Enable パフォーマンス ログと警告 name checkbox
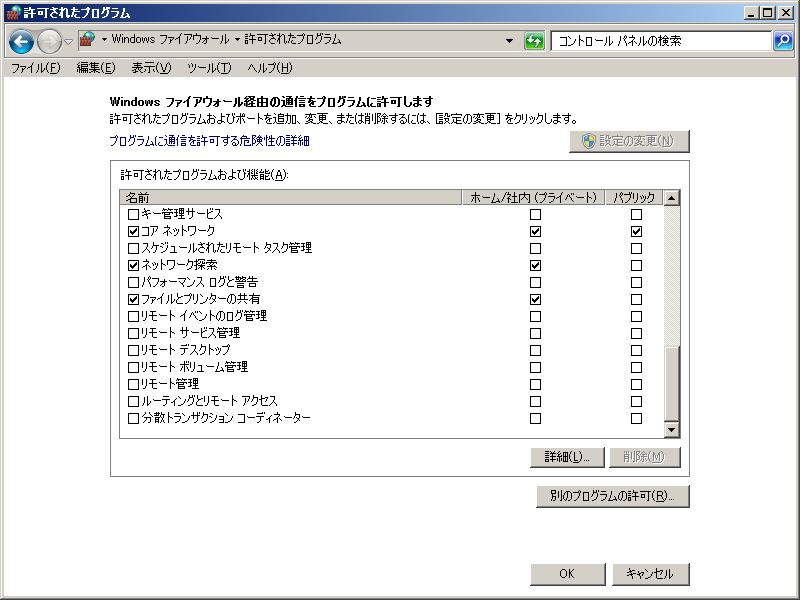Screen dimensions: 800x600 tap(133, 283)
